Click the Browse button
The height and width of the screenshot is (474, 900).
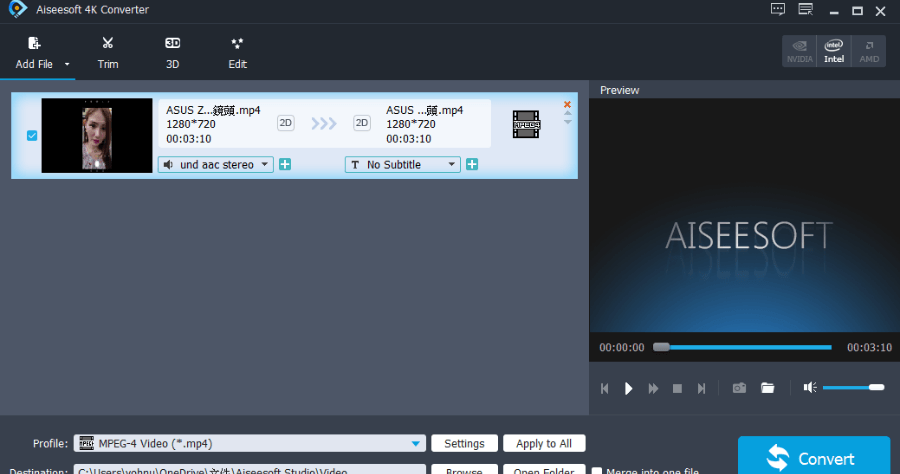point(464,470)
